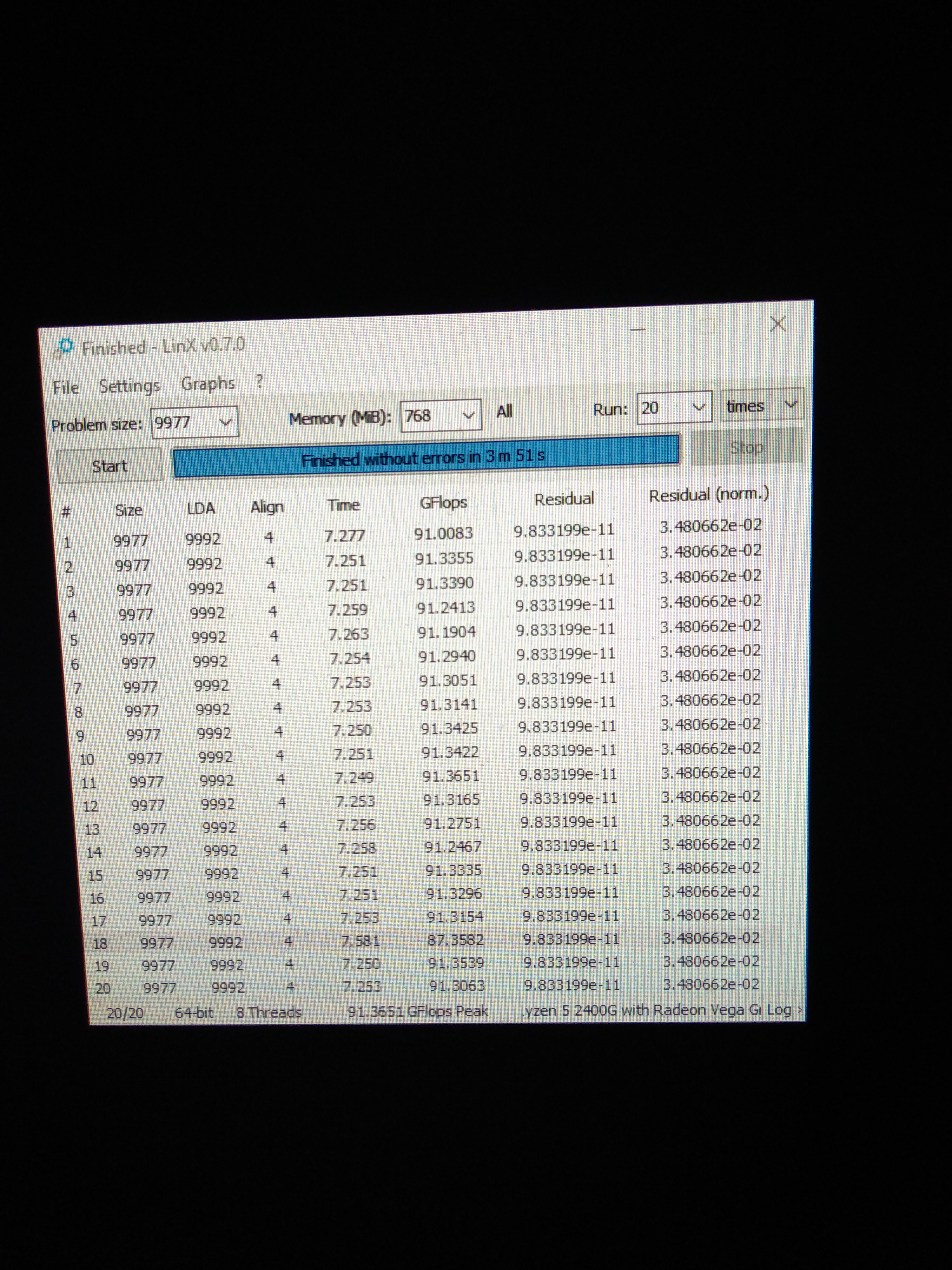The width and height of the screenshot is (952, 1270).
Task: Open the Settings menu
Action: point(129,385)
